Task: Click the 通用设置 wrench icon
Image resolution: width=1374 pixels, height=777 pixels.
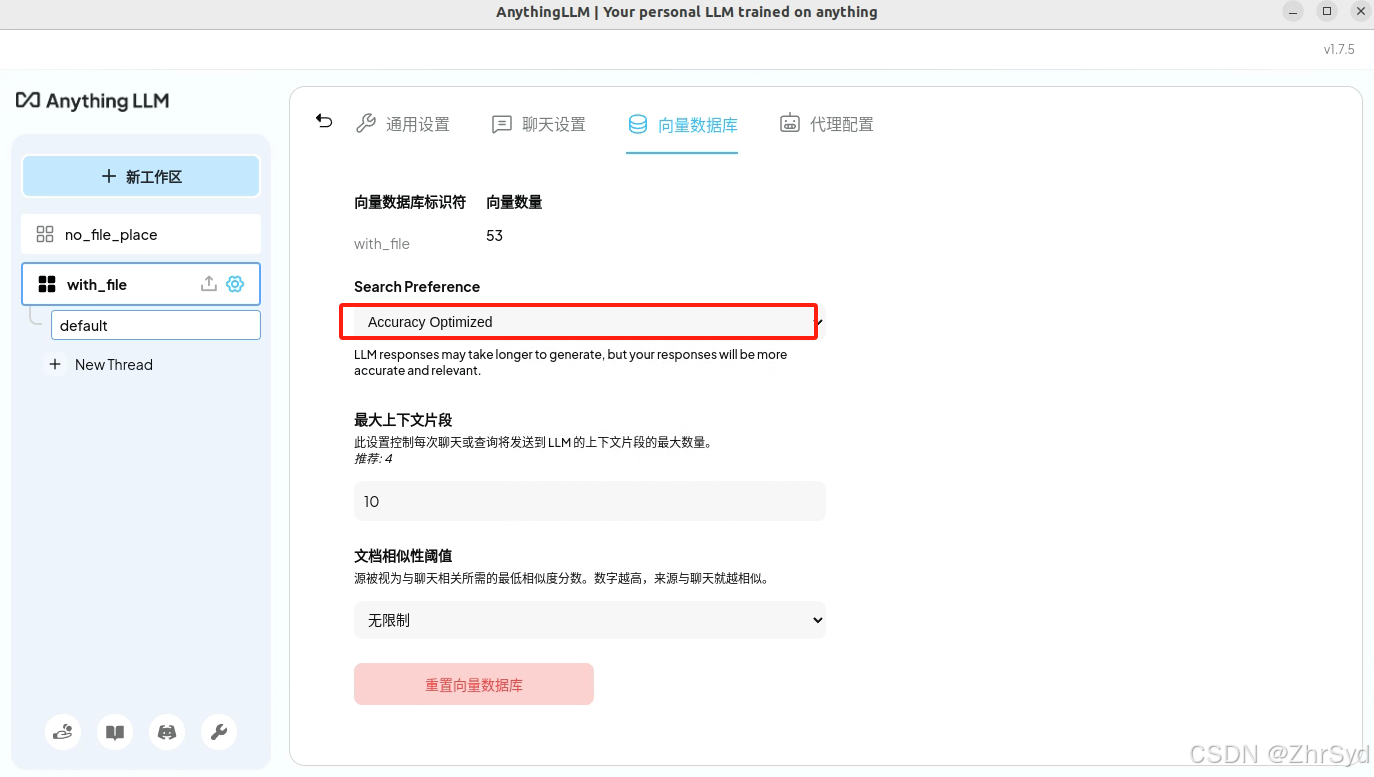Action: (366, 124)
